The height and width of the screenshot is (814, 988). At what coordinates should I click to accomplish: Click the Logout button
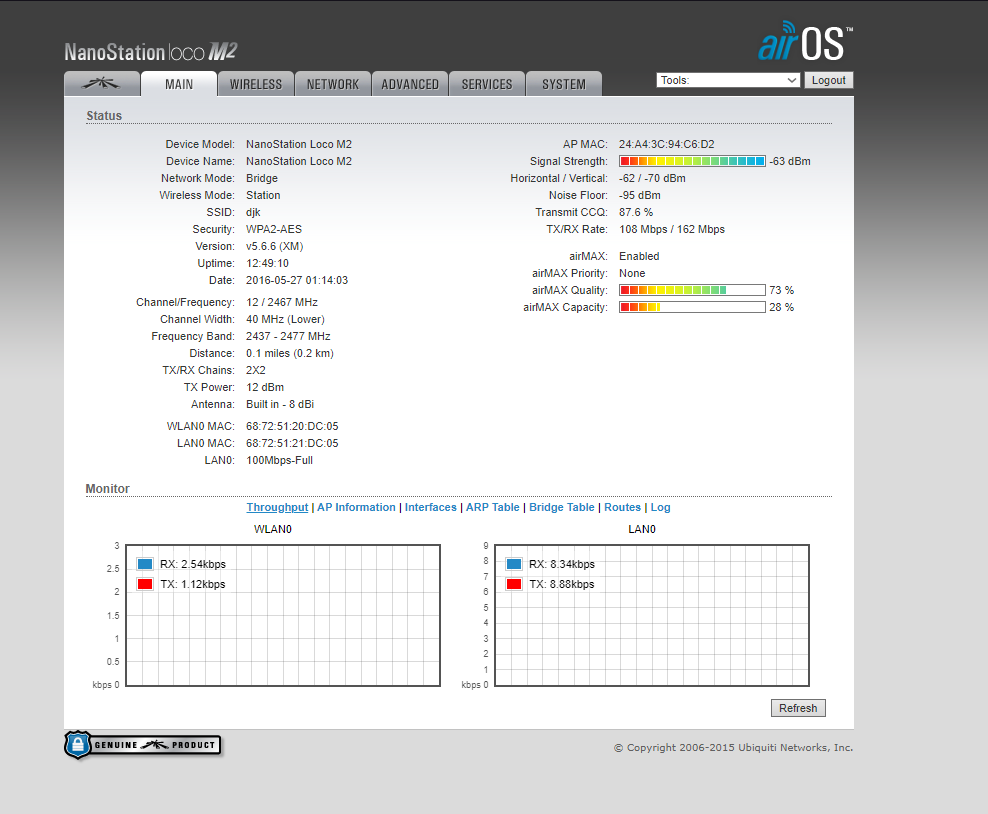tap(829, 80)
